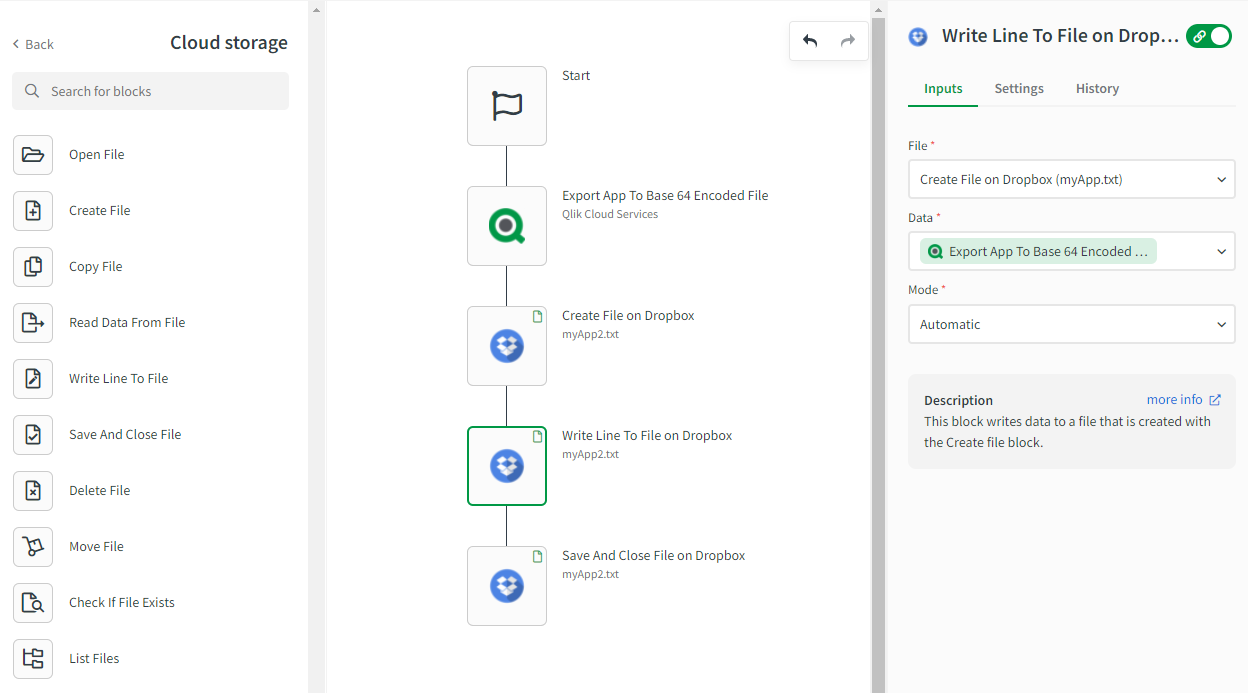
Task: Switch to the Settings tab
Action: 1019,89
